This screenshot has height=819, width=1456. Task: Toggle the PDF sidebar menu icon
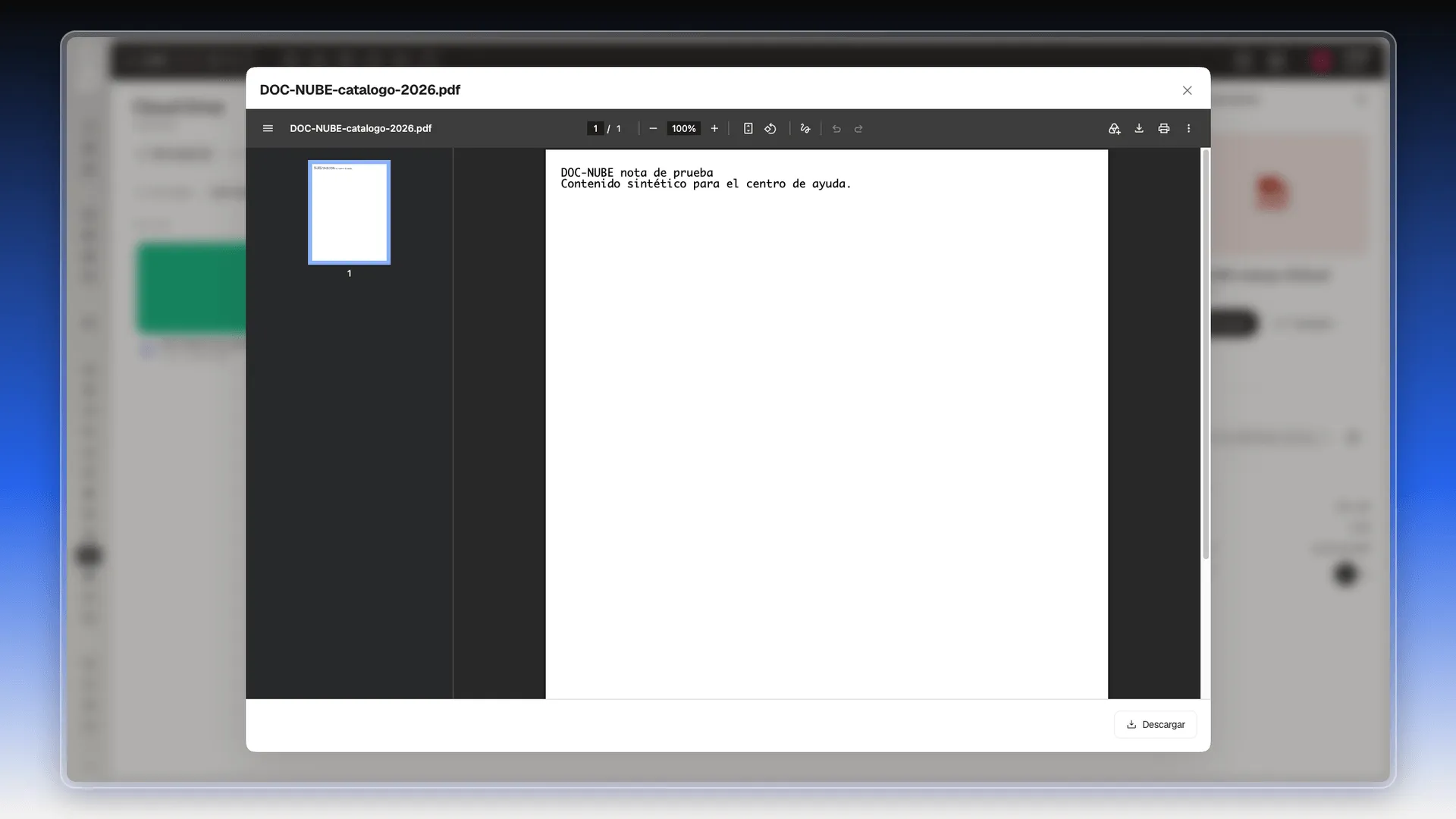pos(268,129)
